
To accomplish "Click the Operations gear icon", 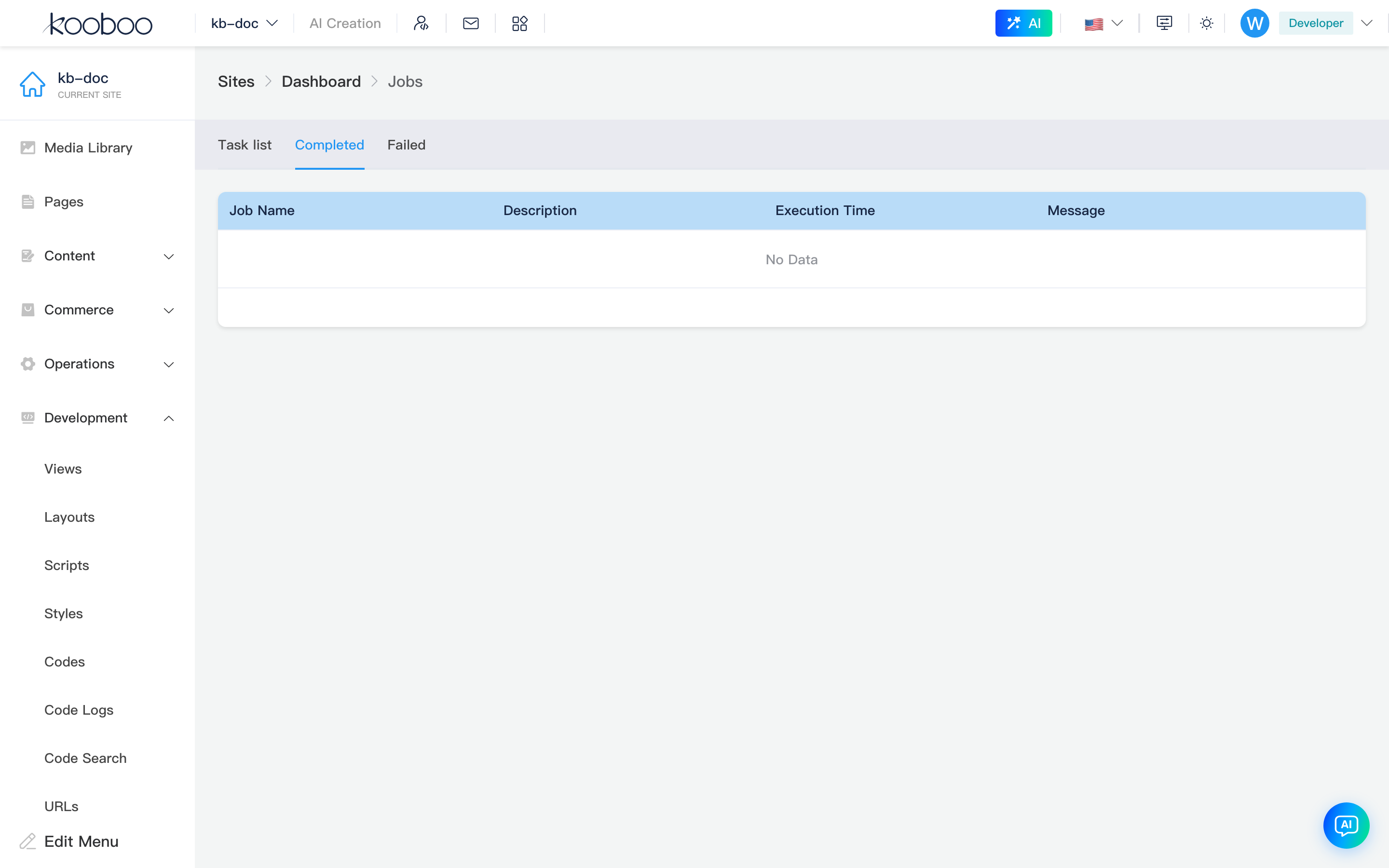I will [x=27, y=364].
